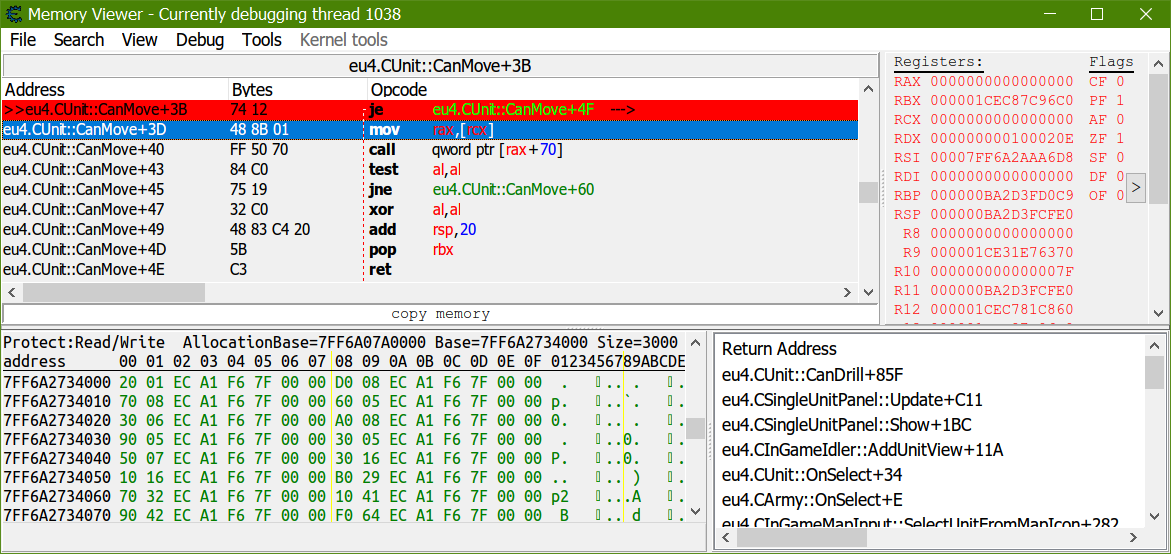Image resolution: width=1171 pixels, height=554 pixels.
Task: Click the eu4.CUnit::CanMove+60 jump target
Action: pyautogui.click(x=513, y=190)
